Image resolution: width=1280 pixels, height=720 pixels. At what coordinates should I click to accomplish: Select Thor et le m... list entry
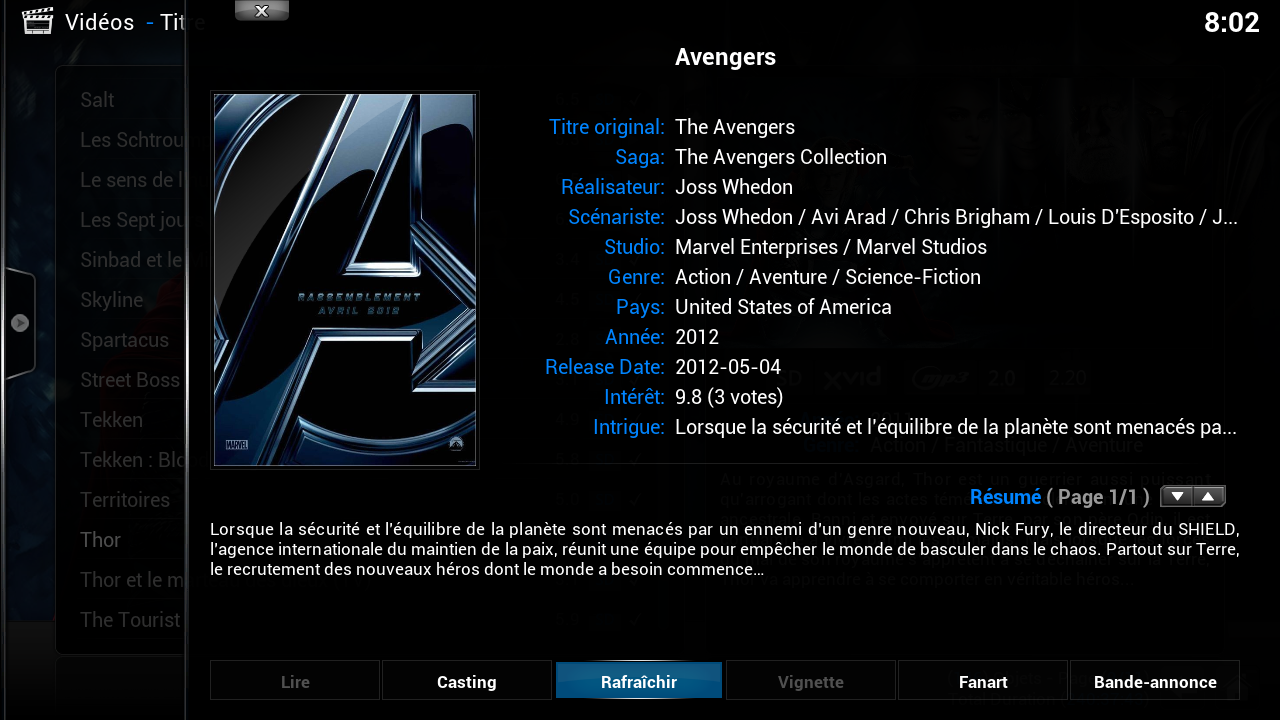pyautogui.click(x=132, y=580)
